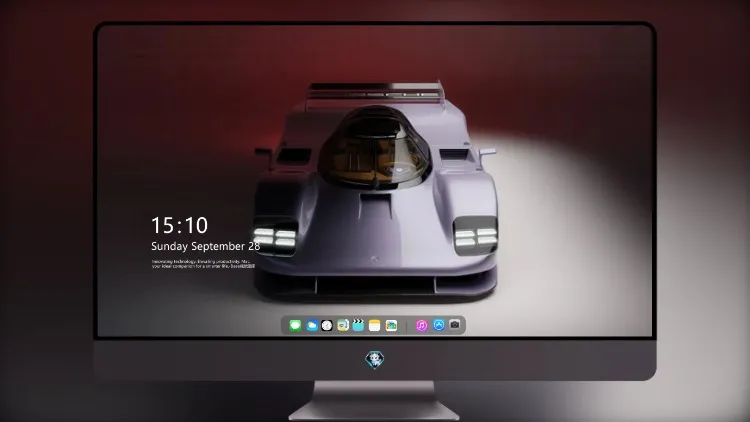Open the blue App Store icon
This screenshot has width=750, height=422.
[439, 325]
